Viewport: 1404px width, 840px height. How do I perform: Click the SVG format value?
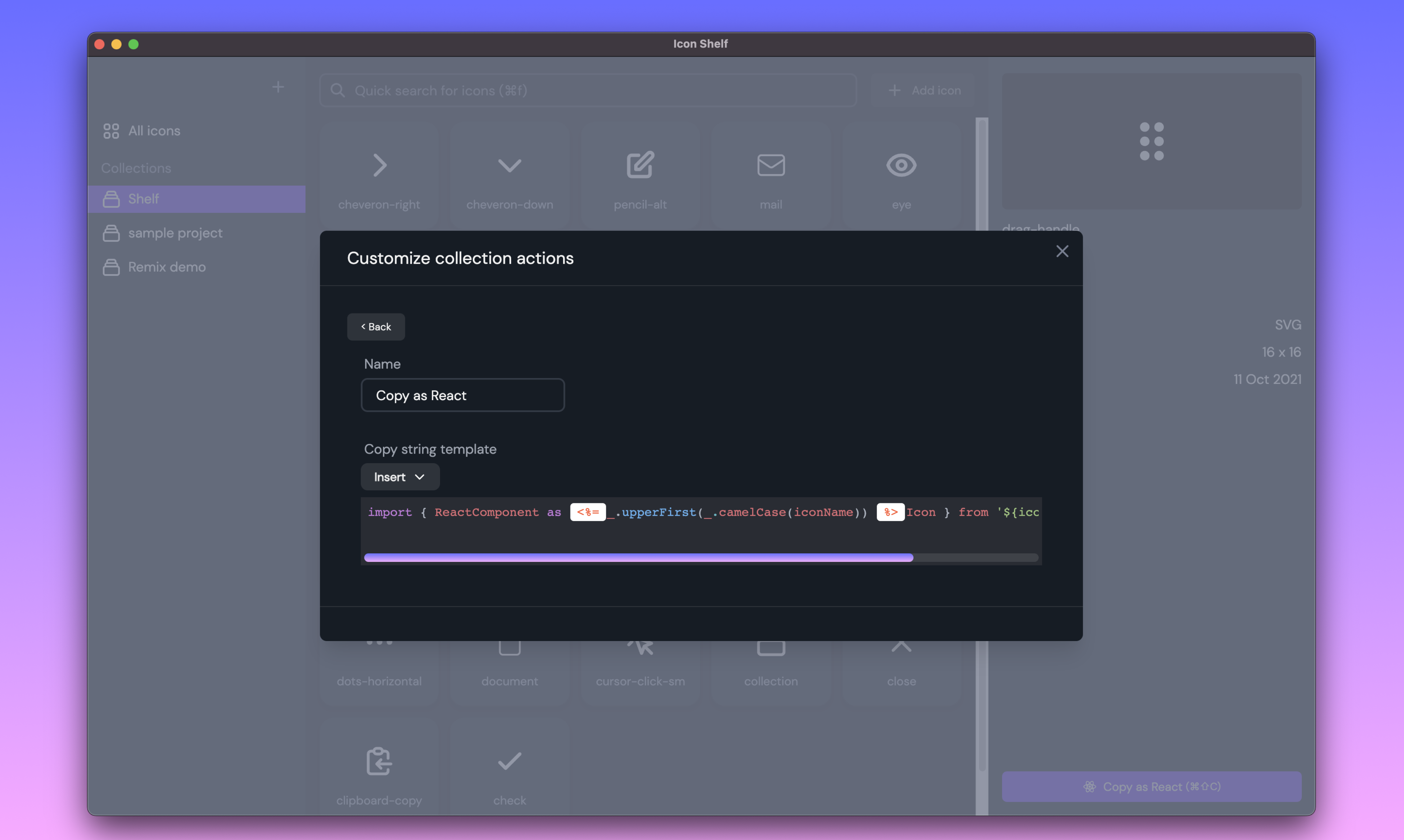tap(1288, 325)
